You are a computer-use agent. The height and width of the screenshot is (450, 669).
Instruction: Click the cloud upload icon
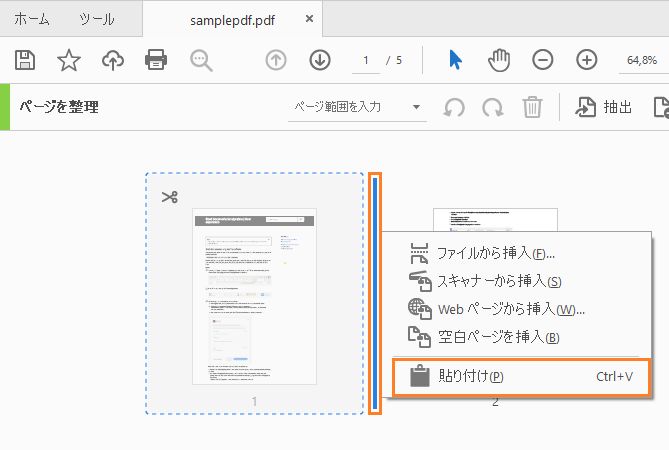(113, 60)
